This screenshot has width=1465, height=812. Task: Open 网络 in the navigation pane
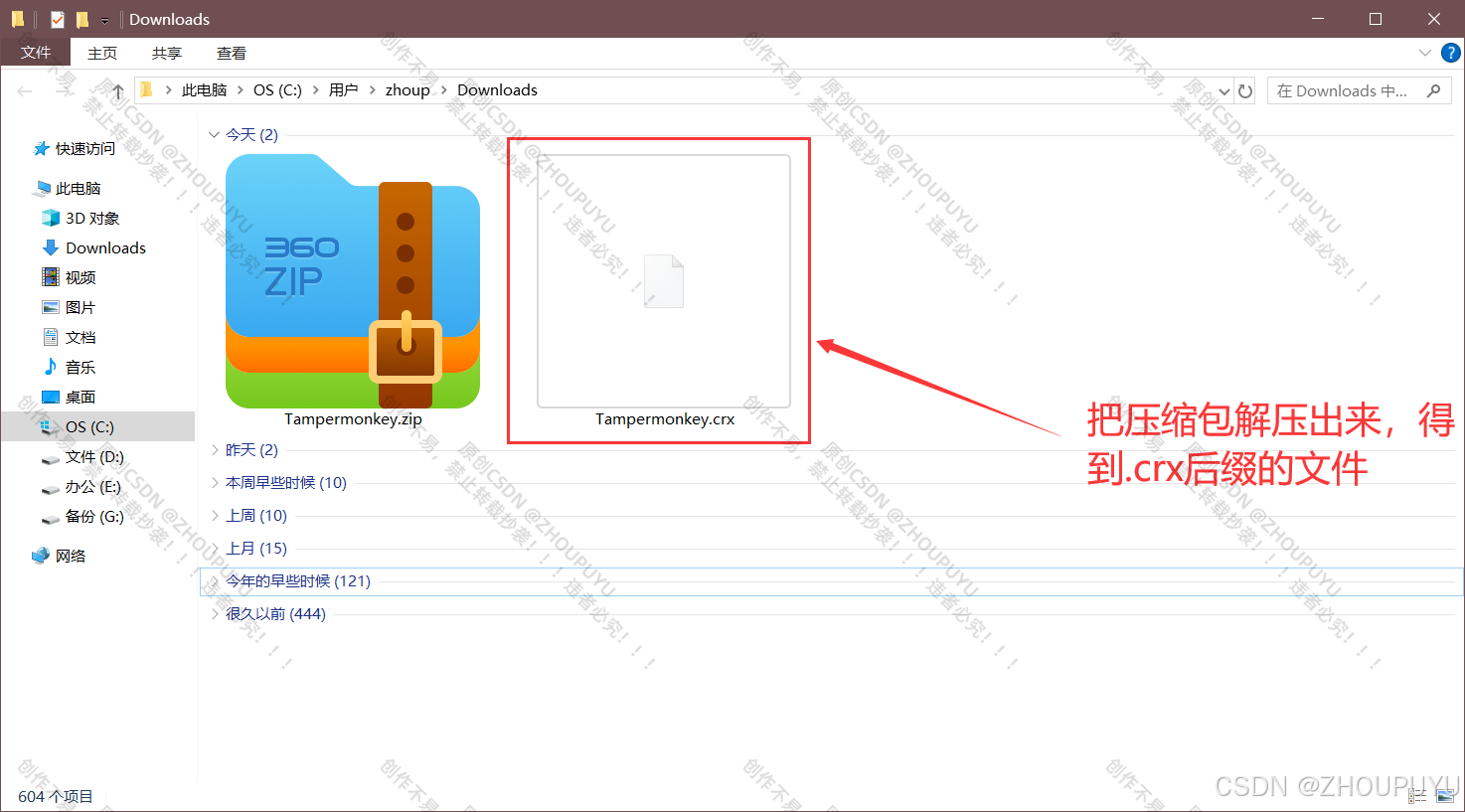pyautogui.click(x=70, y=557)
